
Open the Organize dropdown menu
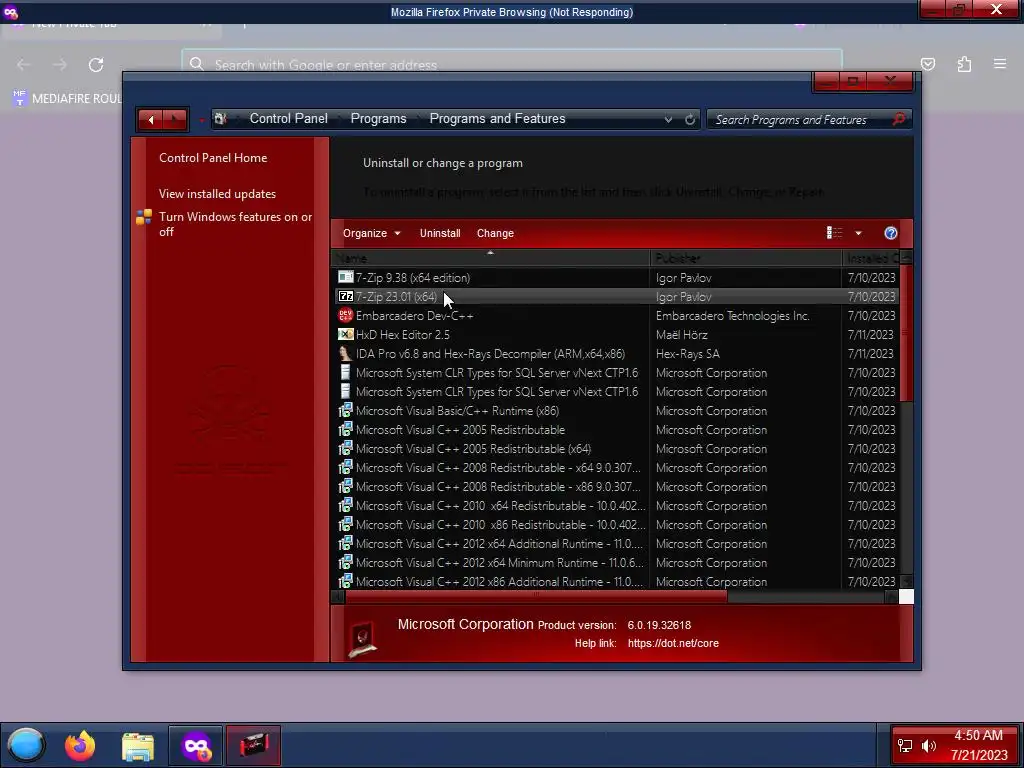372,233
